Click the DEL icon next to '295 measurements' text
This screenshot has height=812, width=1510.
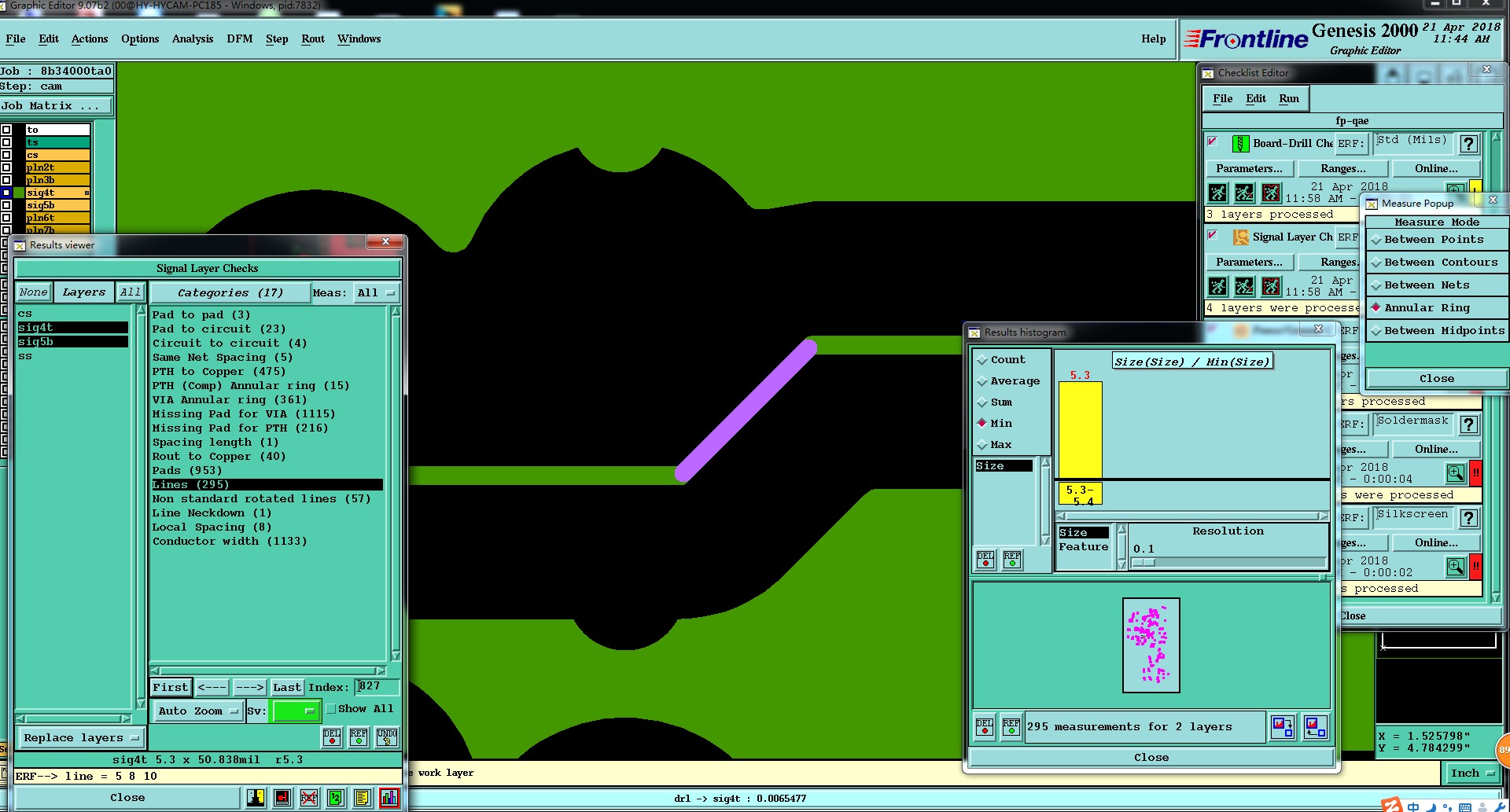985,726
